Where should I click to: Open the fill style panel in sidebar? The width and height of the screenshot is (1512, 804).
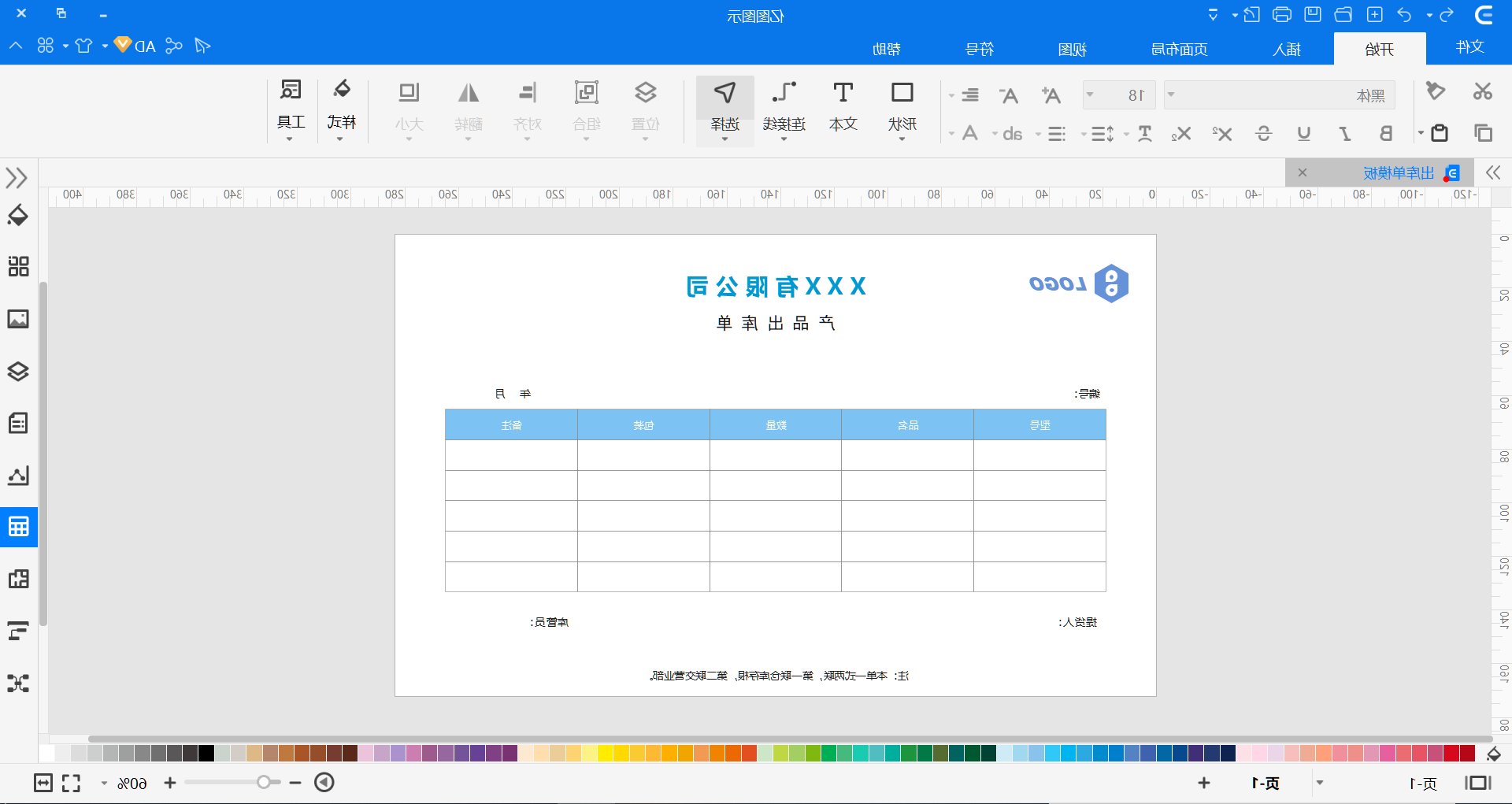[x=18, y=215]
